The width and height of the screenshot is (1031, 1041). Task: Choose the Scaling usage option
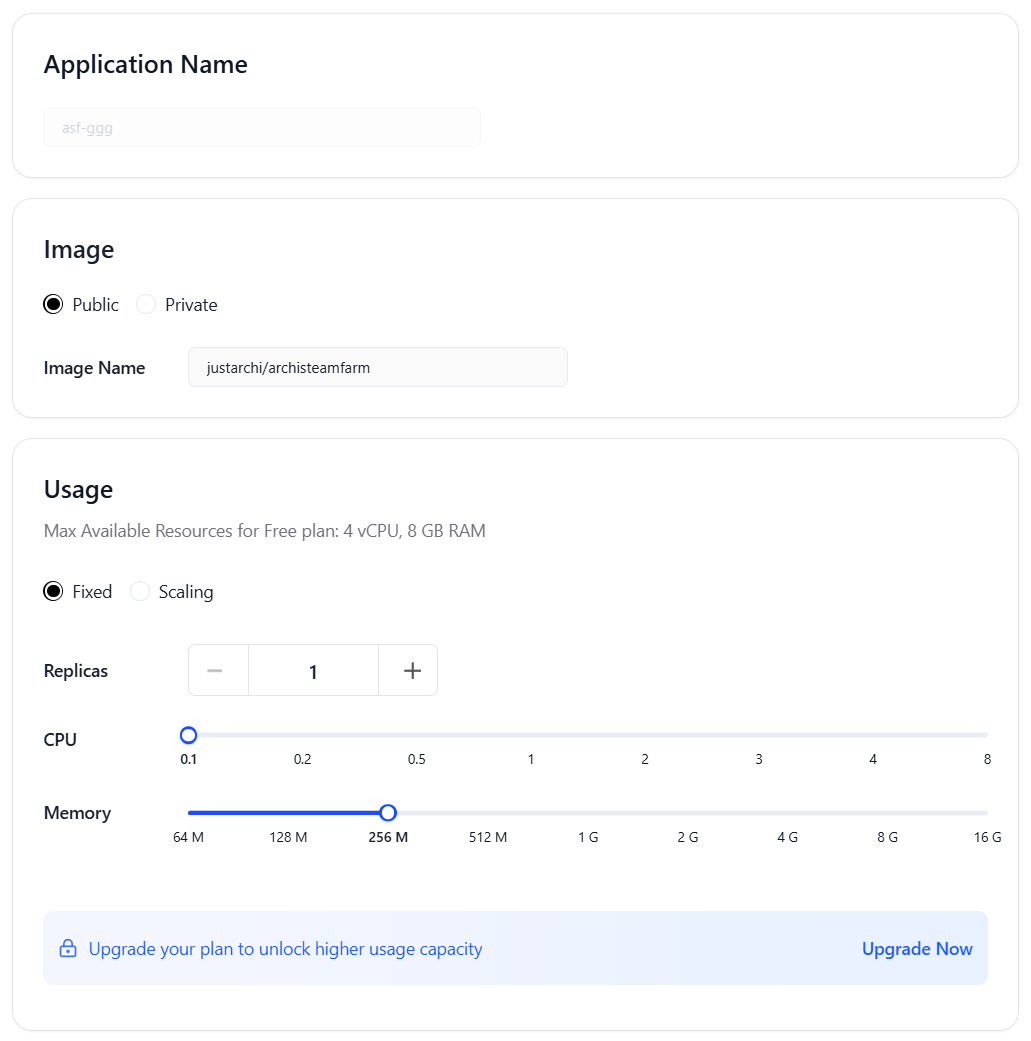click(140, 592)
